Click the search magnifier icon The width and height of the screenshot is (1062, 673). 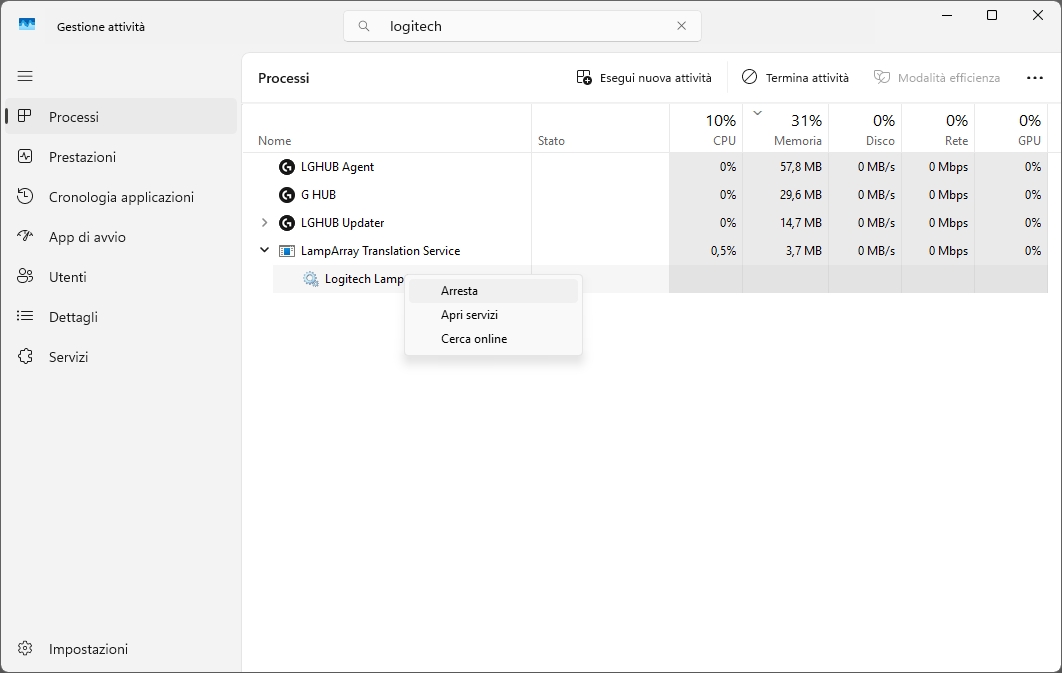(364, 26)
